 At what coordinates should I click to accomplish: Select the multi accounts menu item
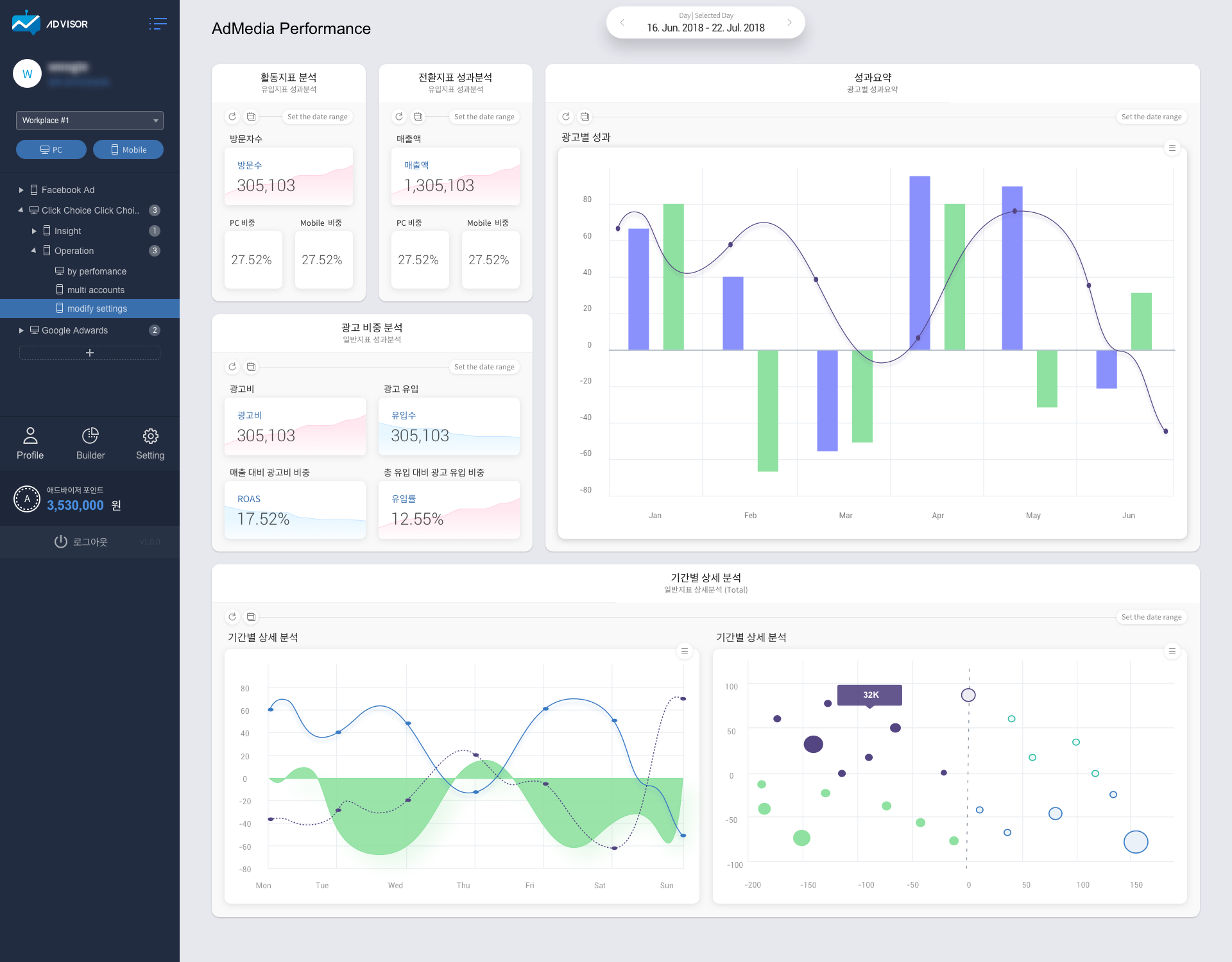point(96,290)
